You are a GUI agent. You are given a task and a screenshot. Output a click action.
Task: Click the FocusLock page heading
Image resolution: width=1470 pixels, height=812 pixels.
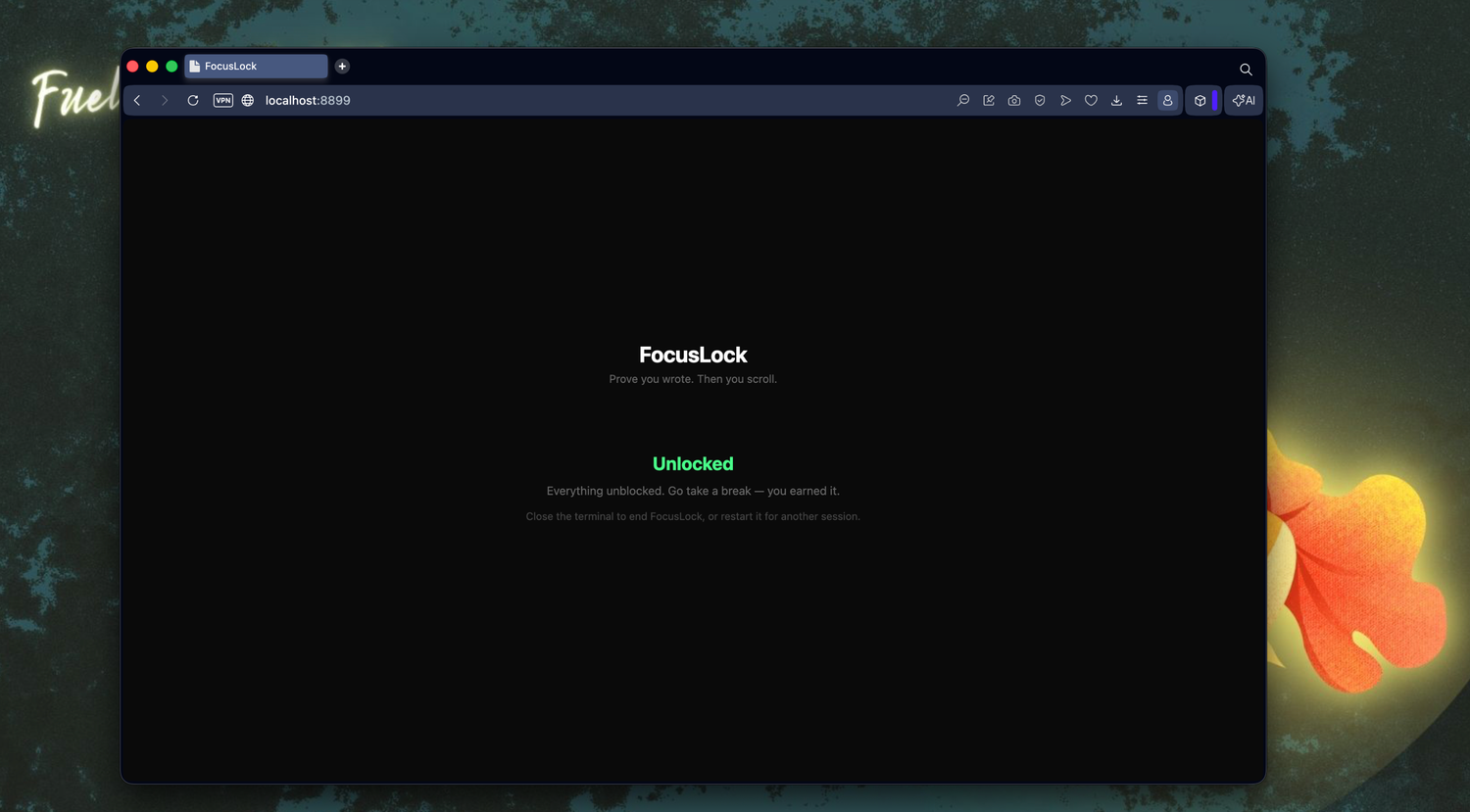pyautogui.click(x=693, y=355)
